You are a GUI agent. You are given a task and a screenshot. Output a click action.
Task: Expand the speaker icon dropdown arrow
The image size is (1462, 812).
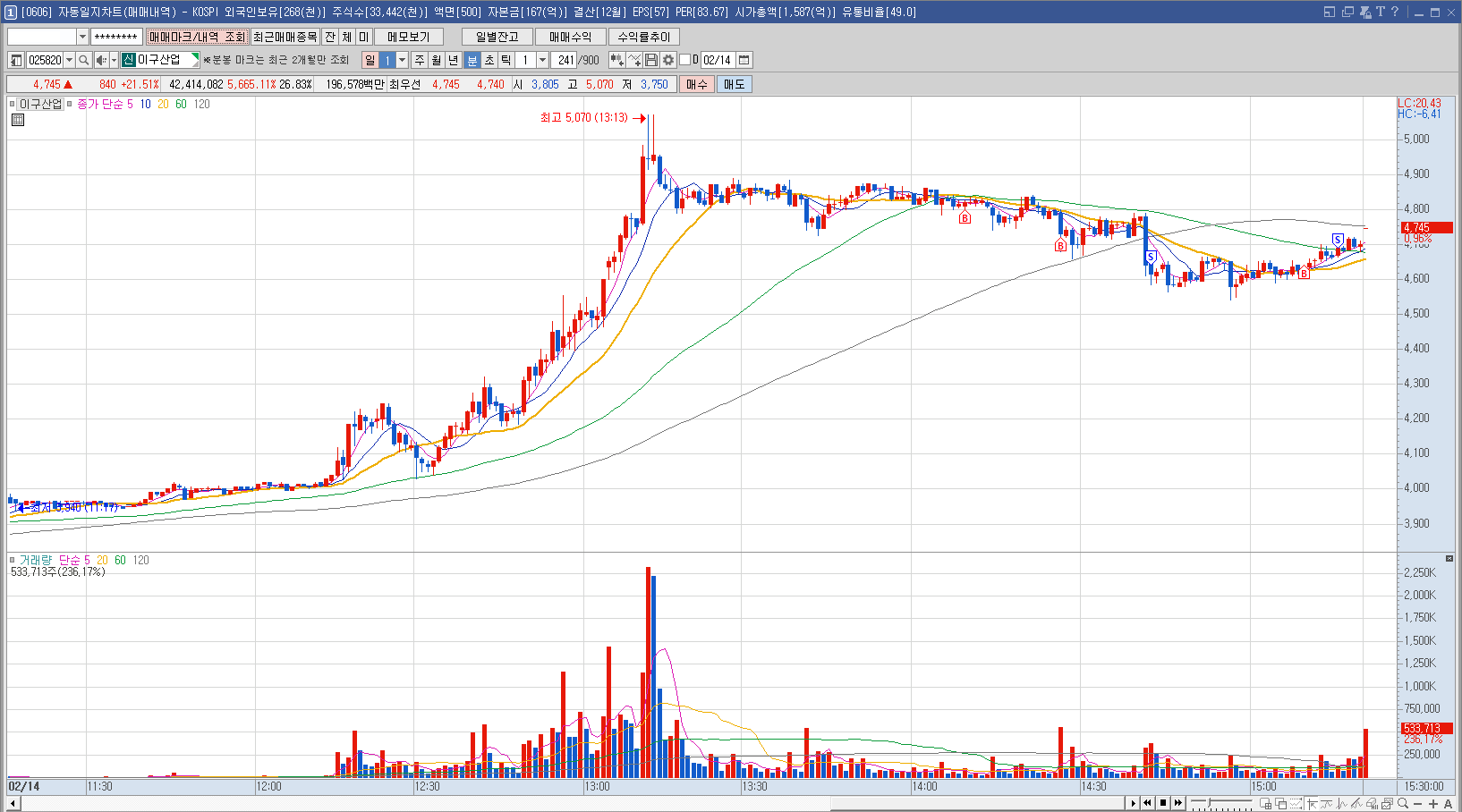coord(114,60)
